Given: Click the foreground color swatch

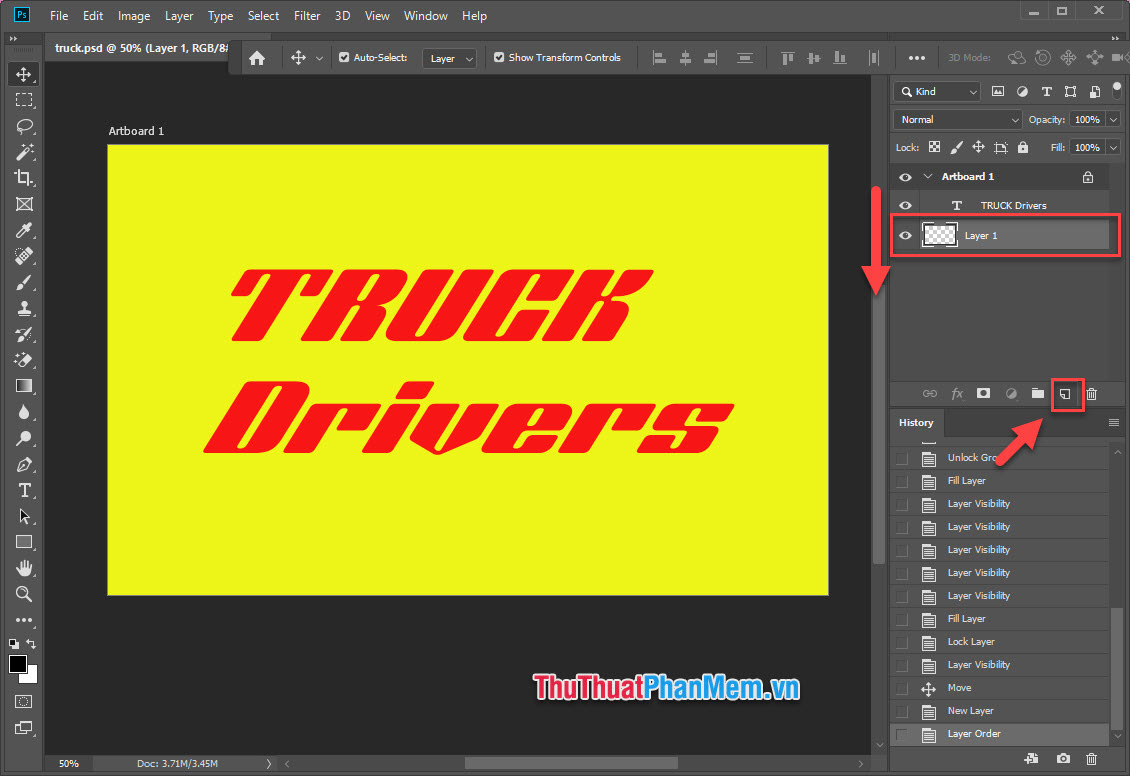Looking at the screenshot, I should [17, 666].
